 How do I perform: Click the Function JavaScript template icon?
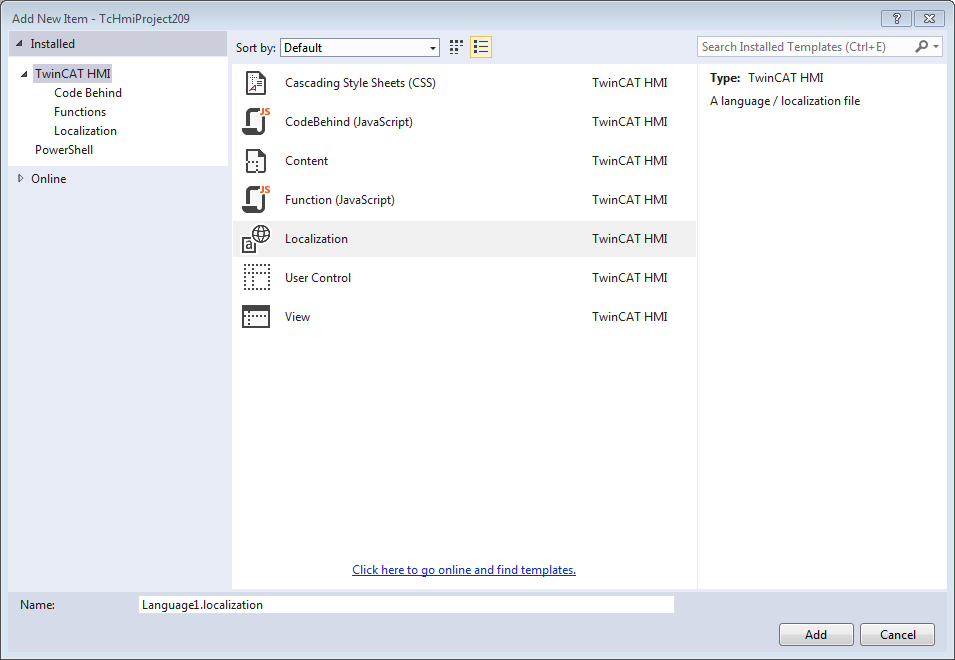click(256, 200)
